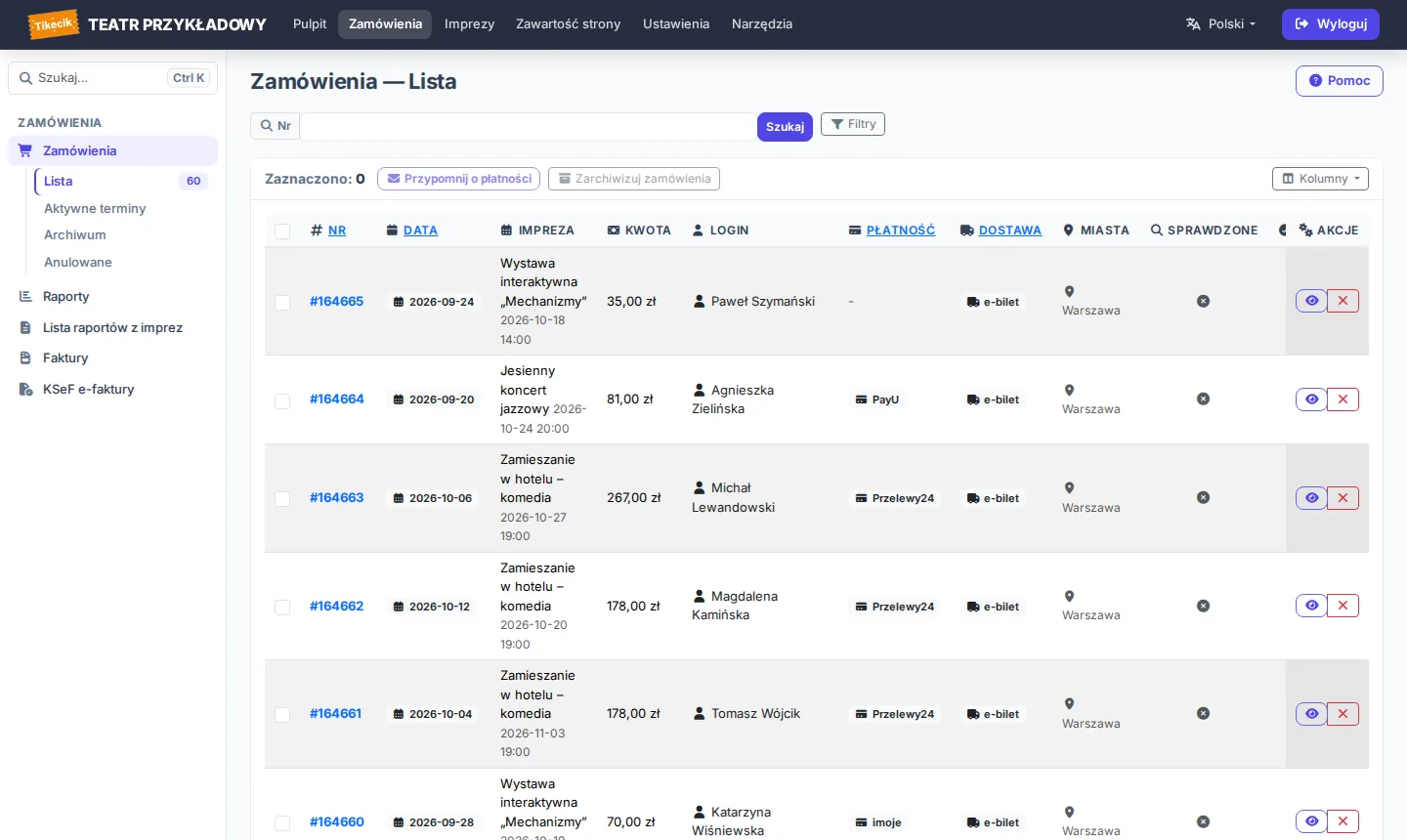This screenshot has width=1407, height=840.
Task: Focus the sidebar Szukaj search box
Action: pos(112,78)
